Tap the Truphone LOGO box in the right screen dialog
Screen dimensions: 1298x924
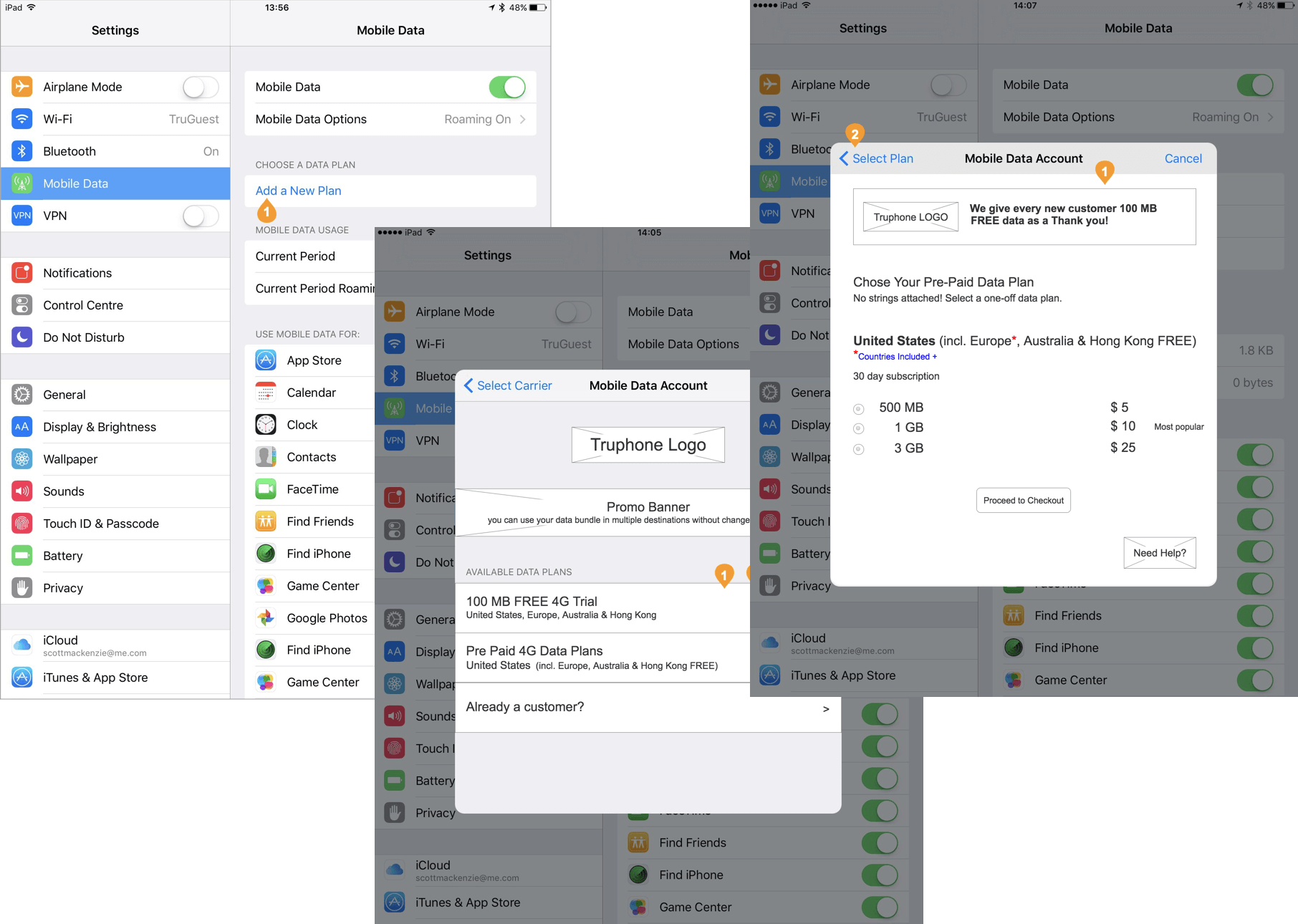pos(910,217)
